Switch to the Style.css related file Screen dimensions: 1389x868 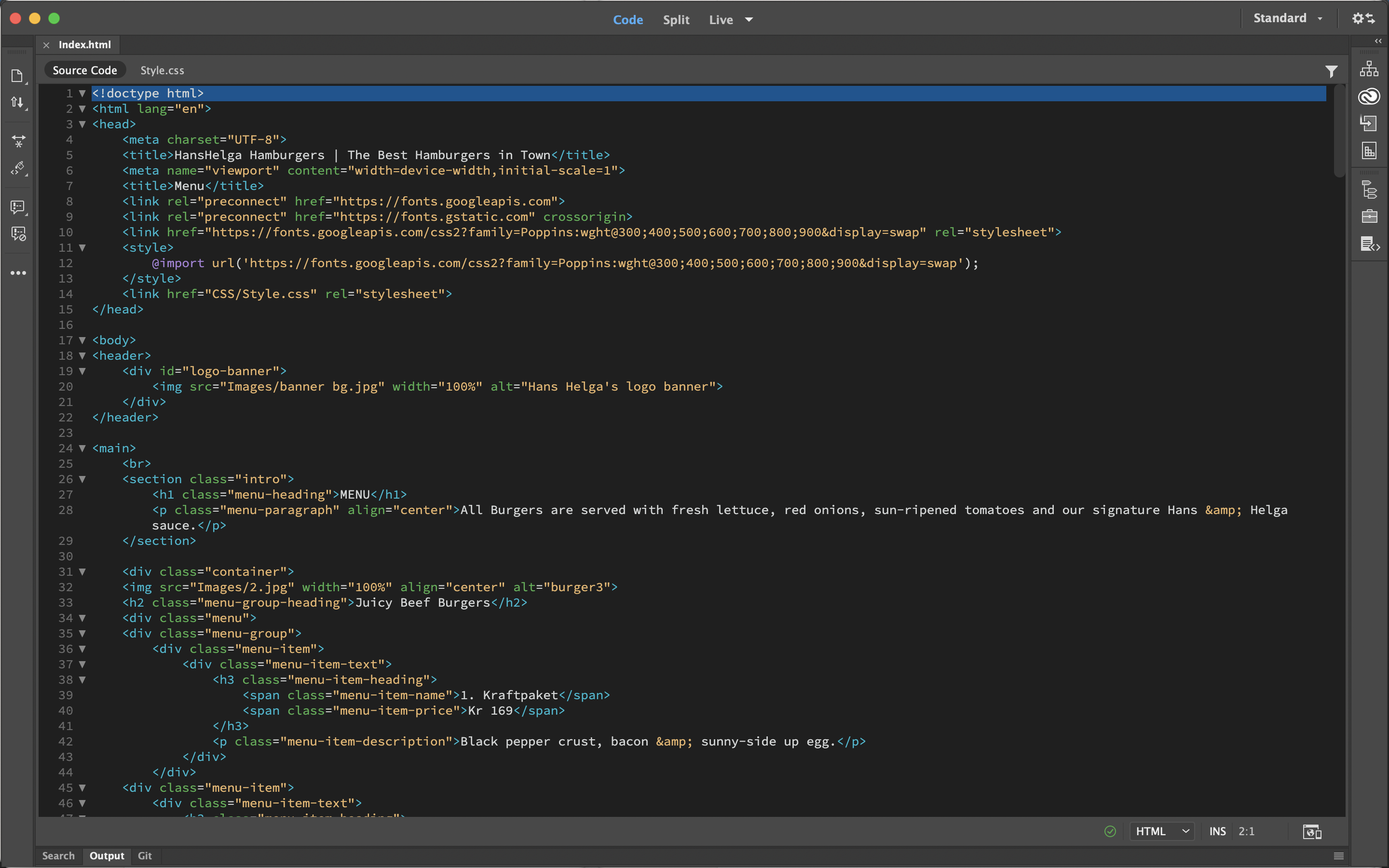[x=162, y=70]
